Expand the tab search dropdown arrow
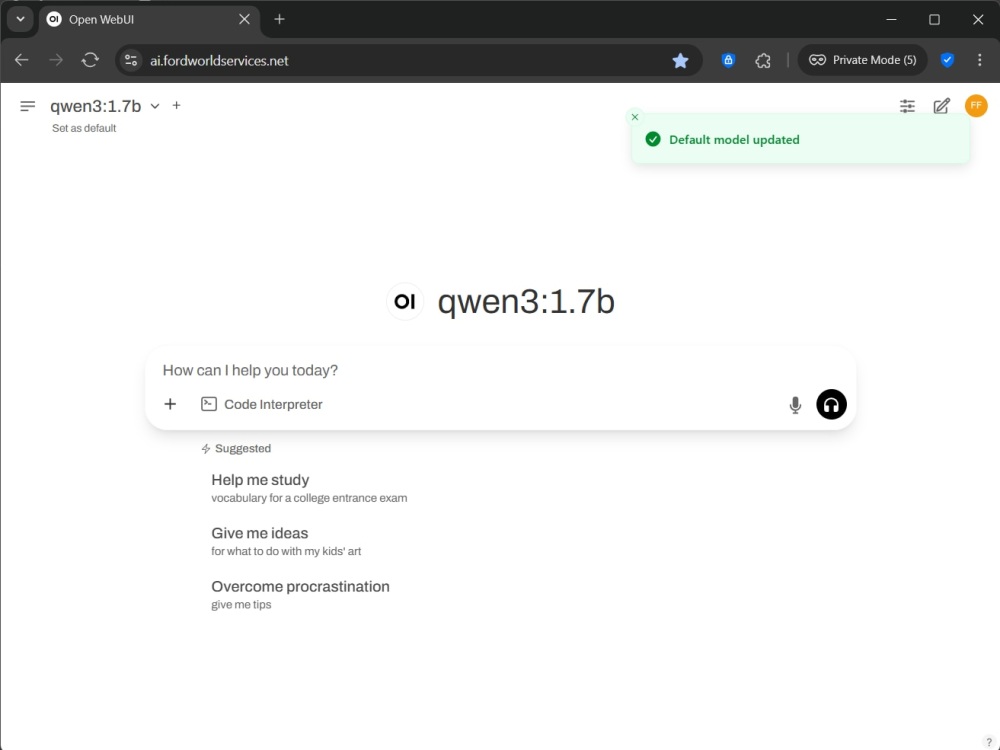Viewport: 1000px width, 750px height. coord(20,19)
